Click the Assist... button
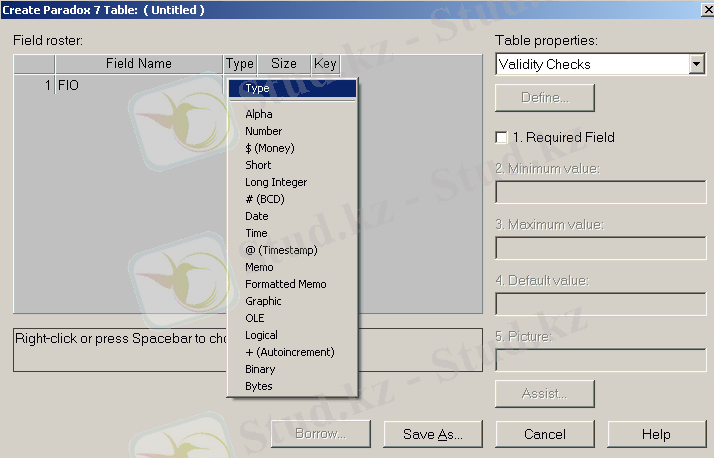The image size is (714, 458). click(x=545, y=393)
